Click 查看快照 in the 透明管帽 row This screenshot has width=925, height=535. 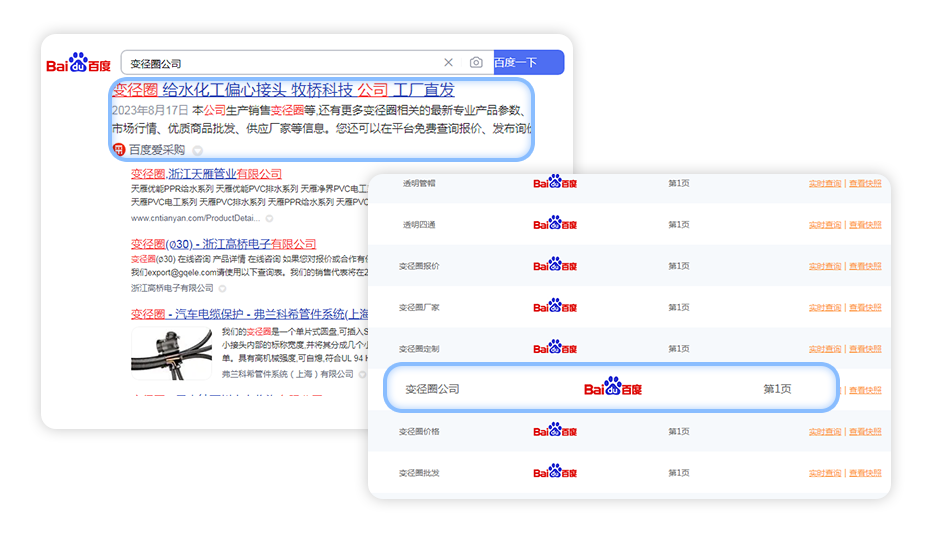pos(865,183)
